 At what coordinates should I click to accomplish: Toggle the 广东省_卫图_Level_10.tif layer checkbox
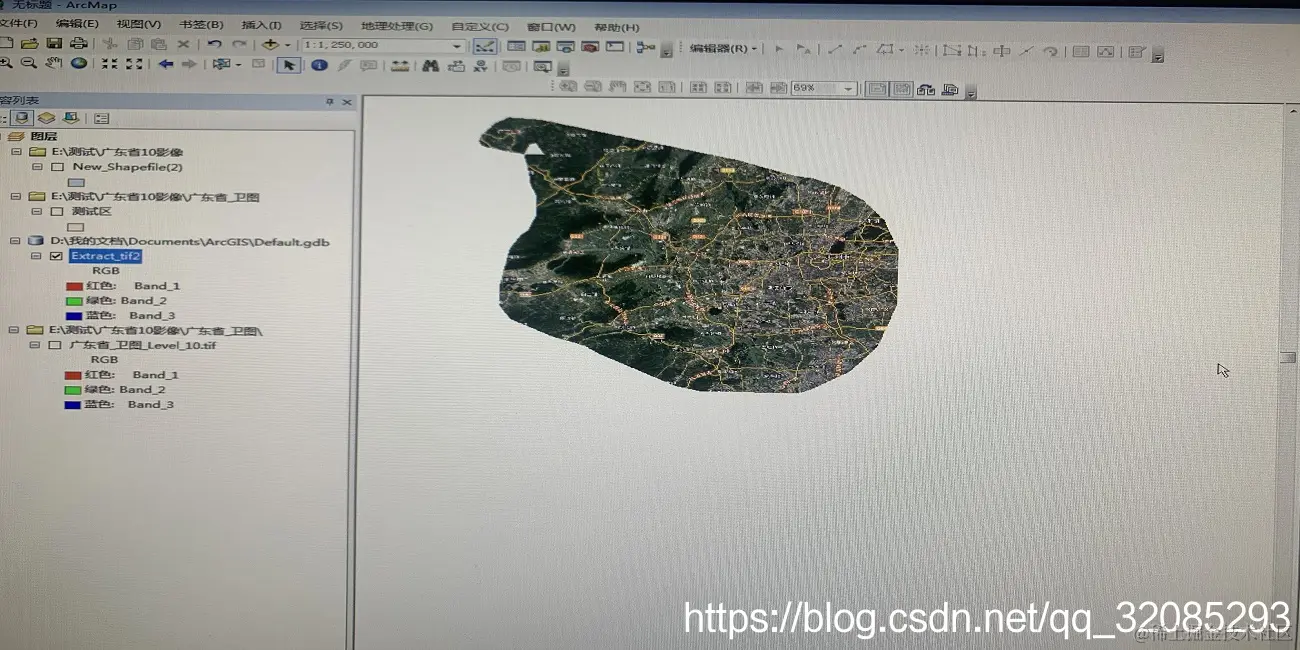56,345
